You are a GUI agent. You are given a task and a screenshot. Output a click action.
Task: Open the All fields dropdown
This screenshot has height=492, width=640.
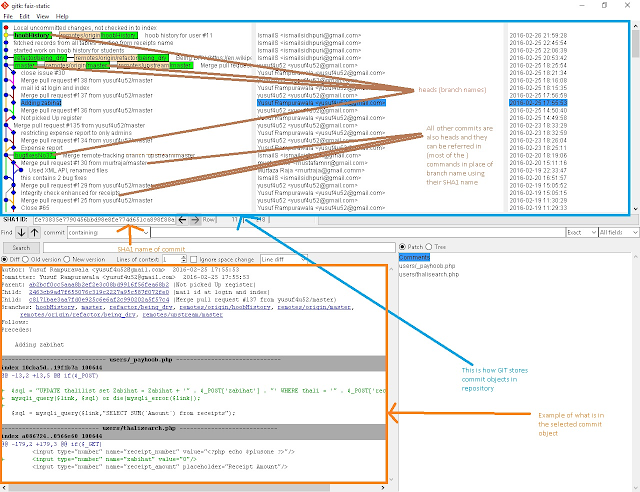pos(618,232)
